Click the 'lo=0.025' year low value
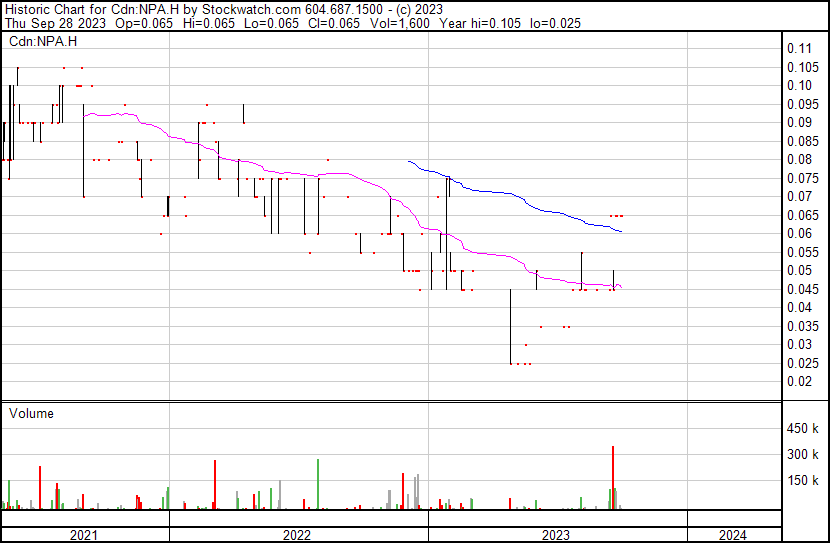 tap(555, 23)
